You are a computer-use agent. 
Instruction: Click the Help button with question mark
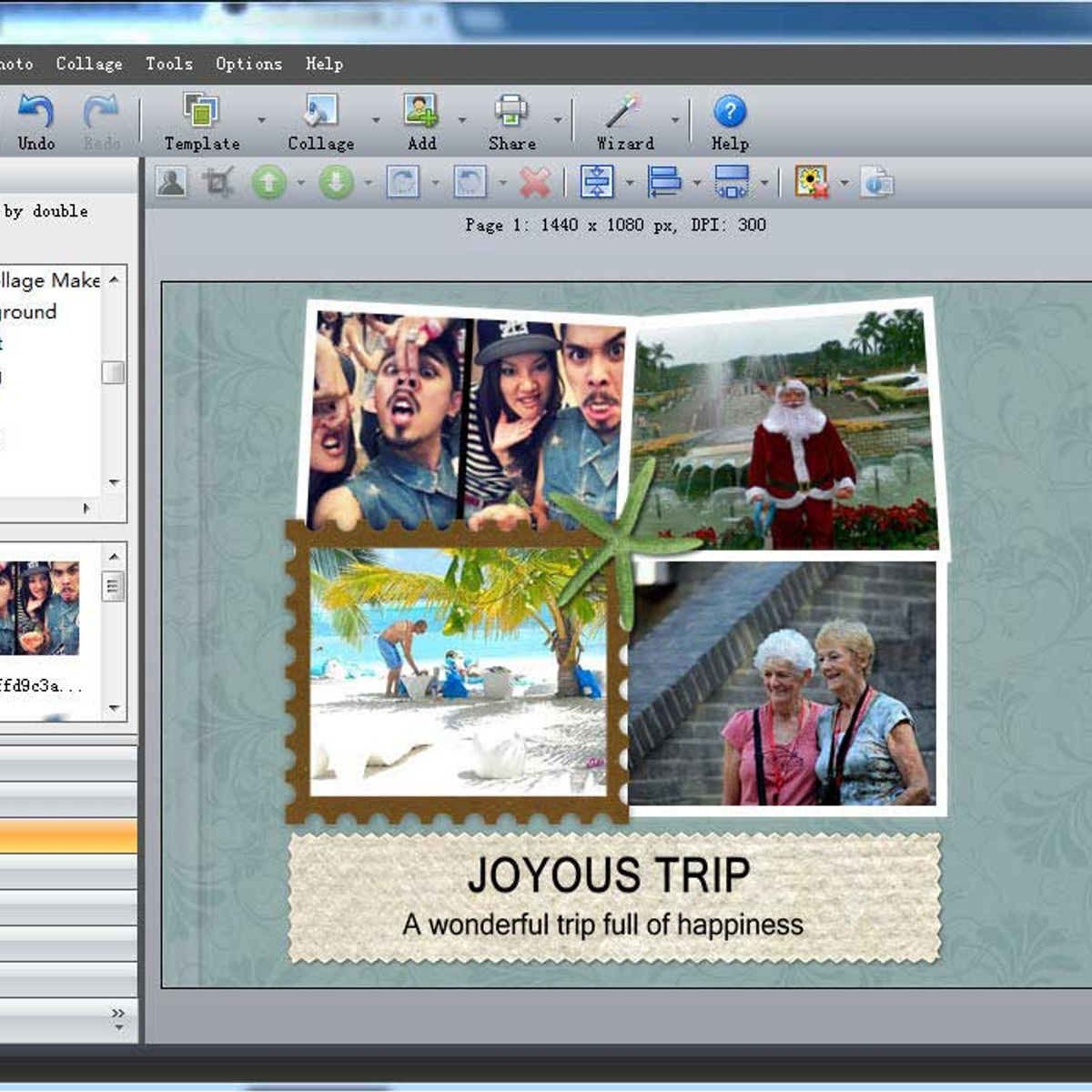click(728, 115)
